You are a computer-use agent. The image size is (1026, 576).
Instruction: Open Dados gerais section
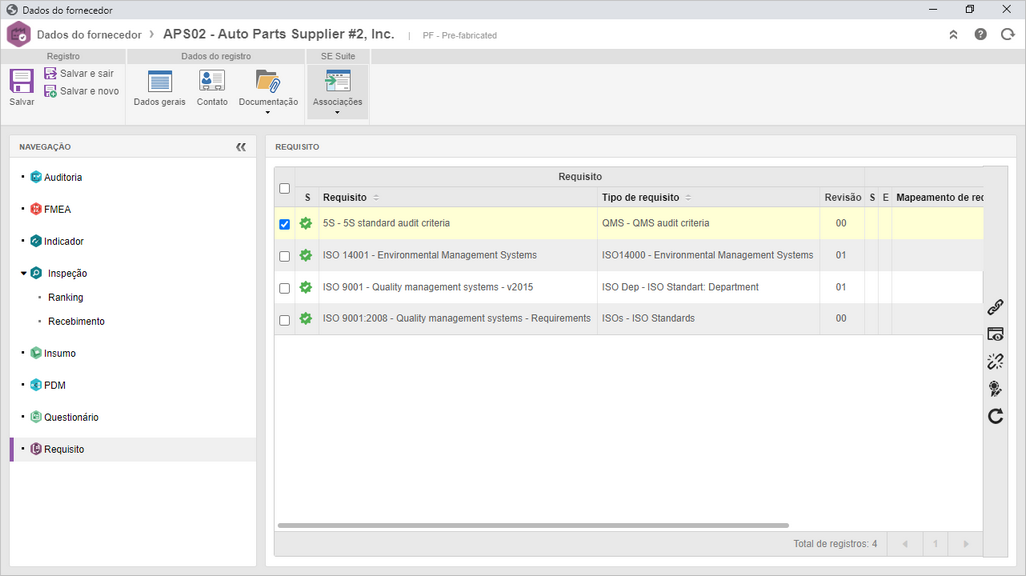[x=160, y=88]
